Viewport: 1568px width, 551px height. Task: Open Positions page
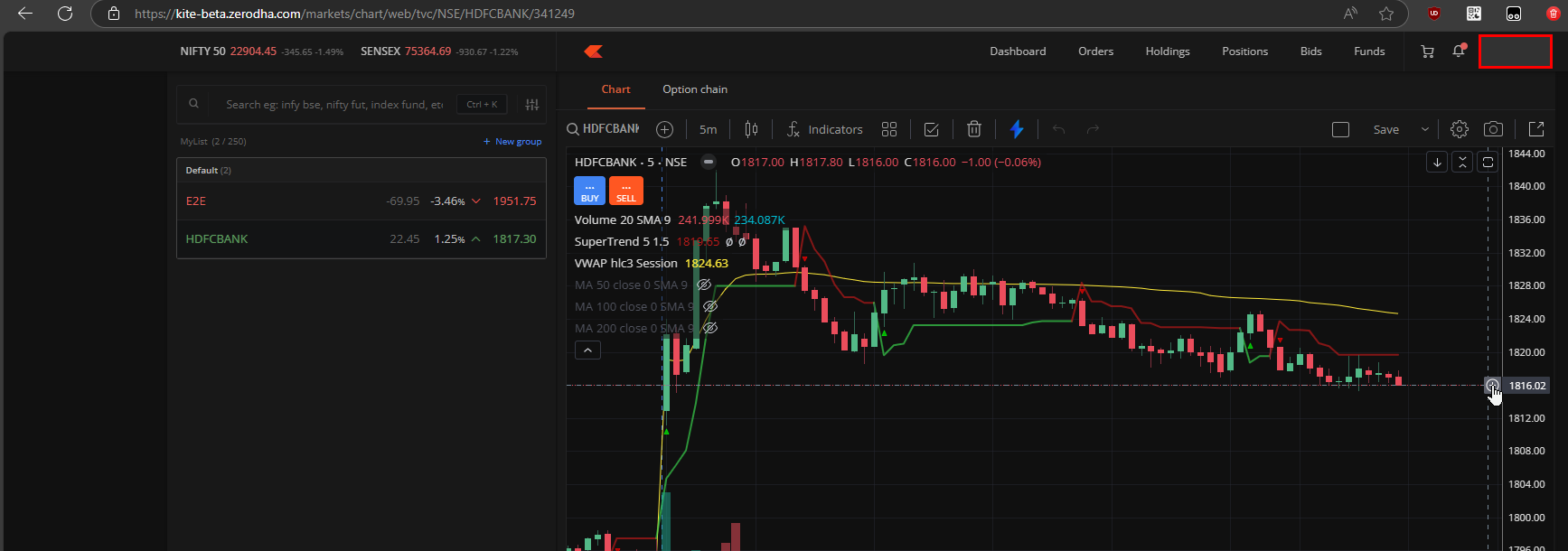1244,51
